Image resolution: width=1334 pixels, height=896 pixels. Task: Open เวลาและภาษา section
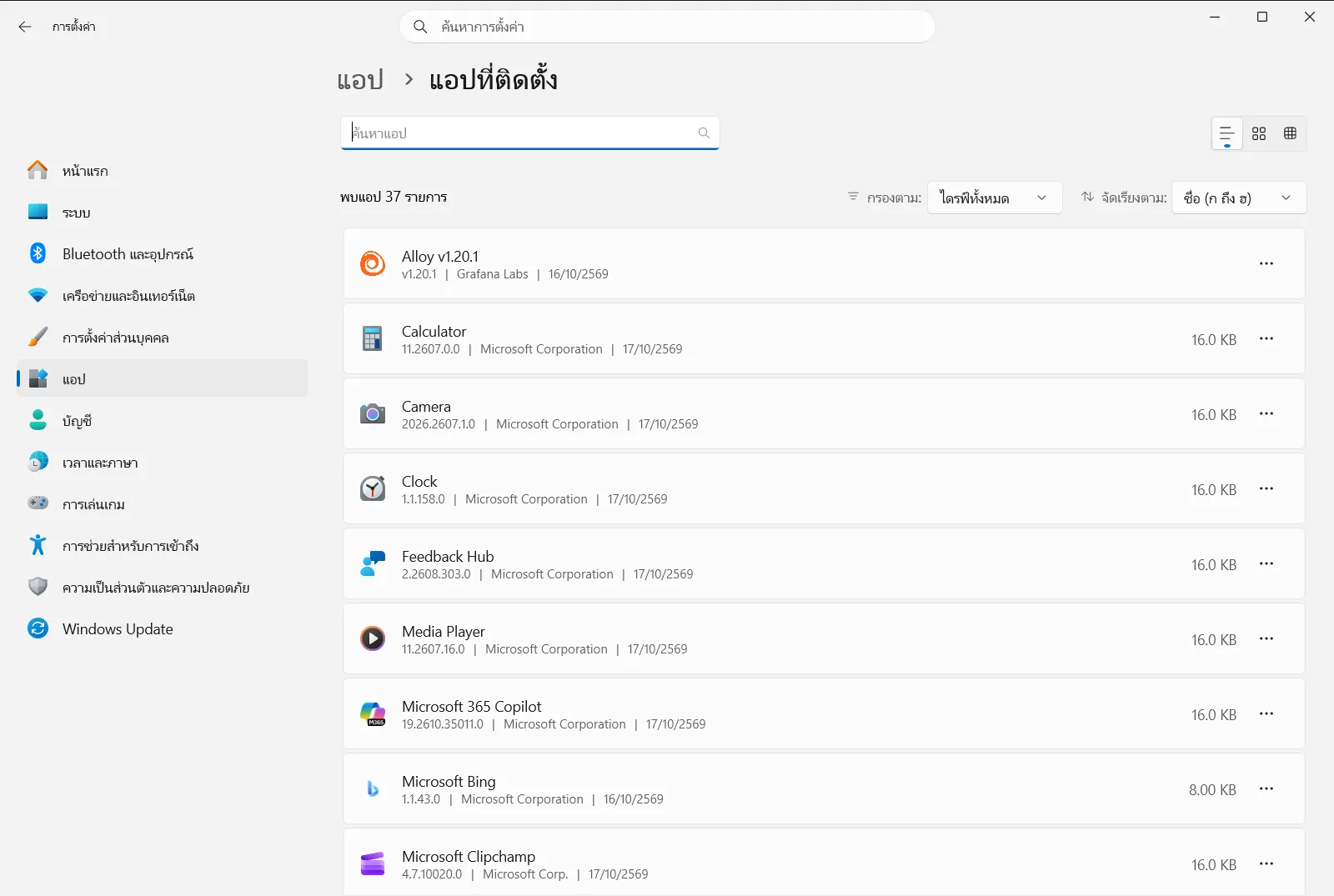point(163,463)
